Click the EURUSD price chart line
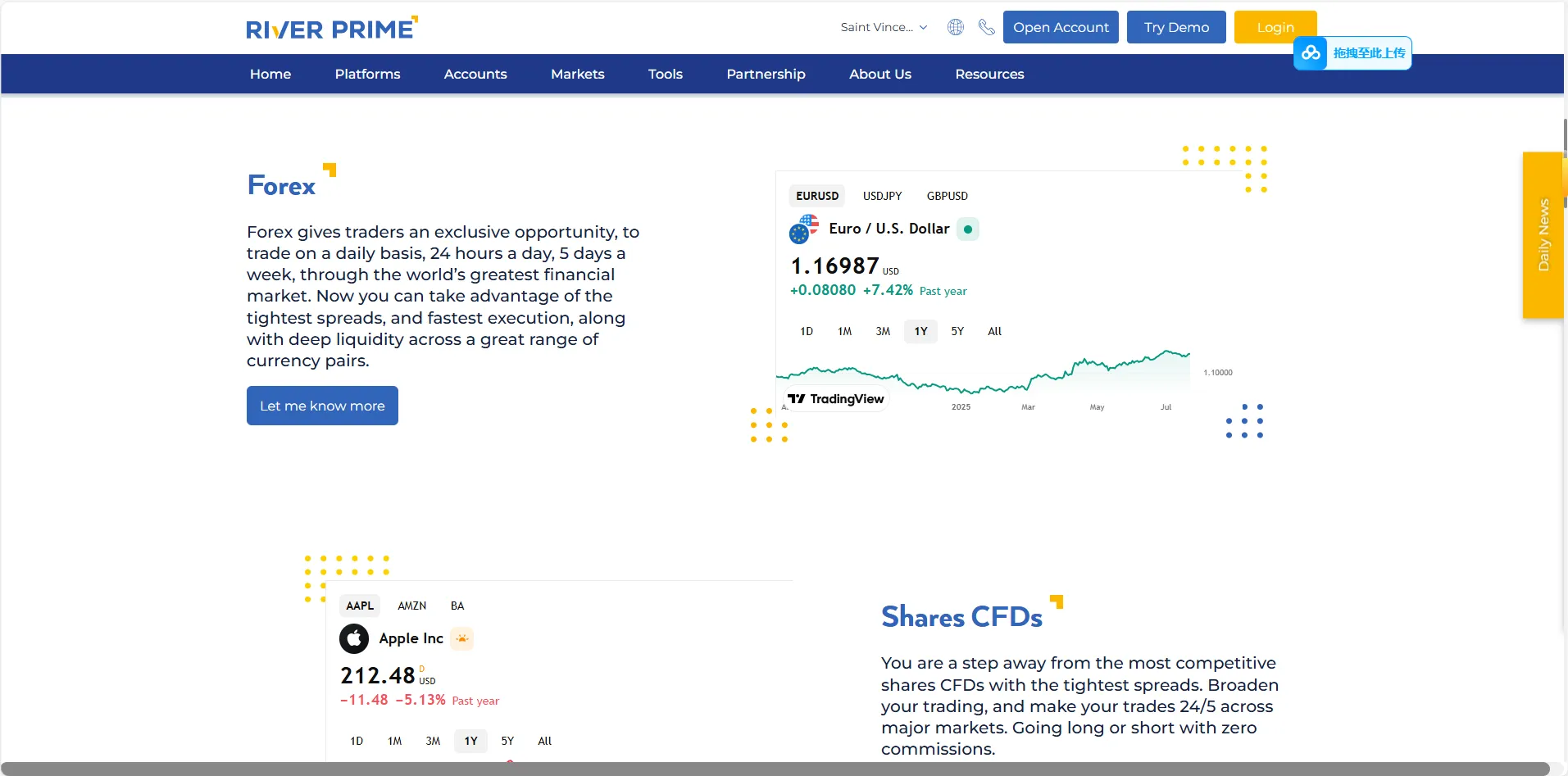Image resolution: width=1568 pixels, height=776 pixels. pos(984,373)
